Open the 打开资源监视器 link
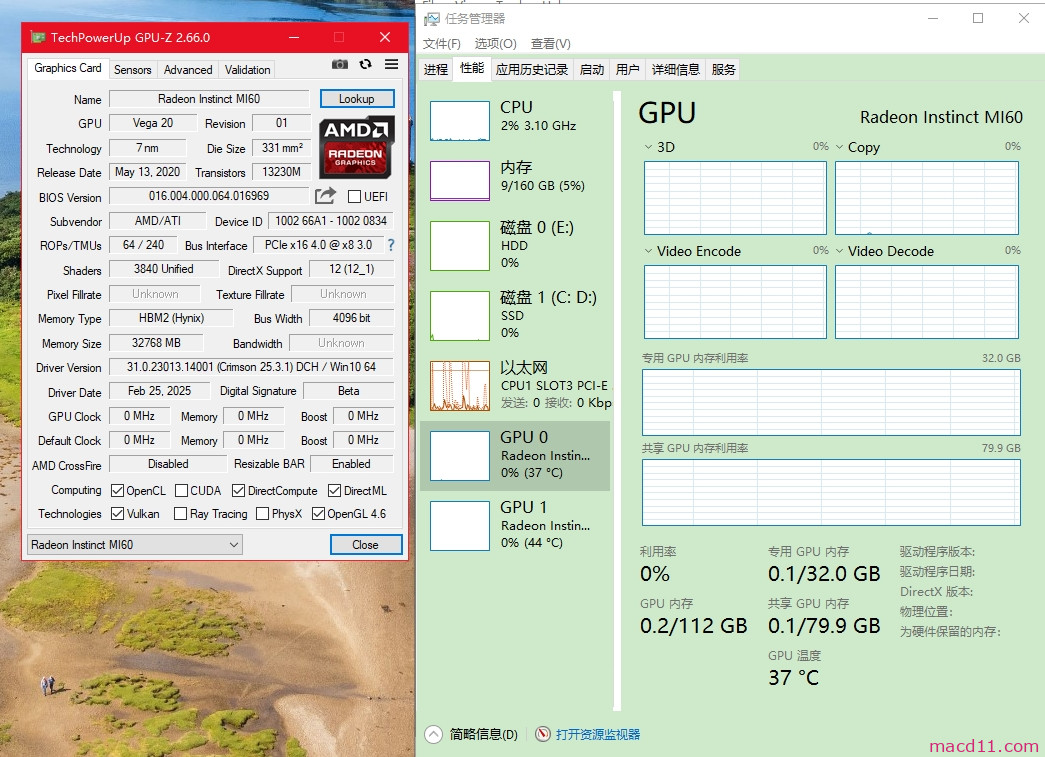Screen dimensions: 1045x757 (x=598, y=734)
